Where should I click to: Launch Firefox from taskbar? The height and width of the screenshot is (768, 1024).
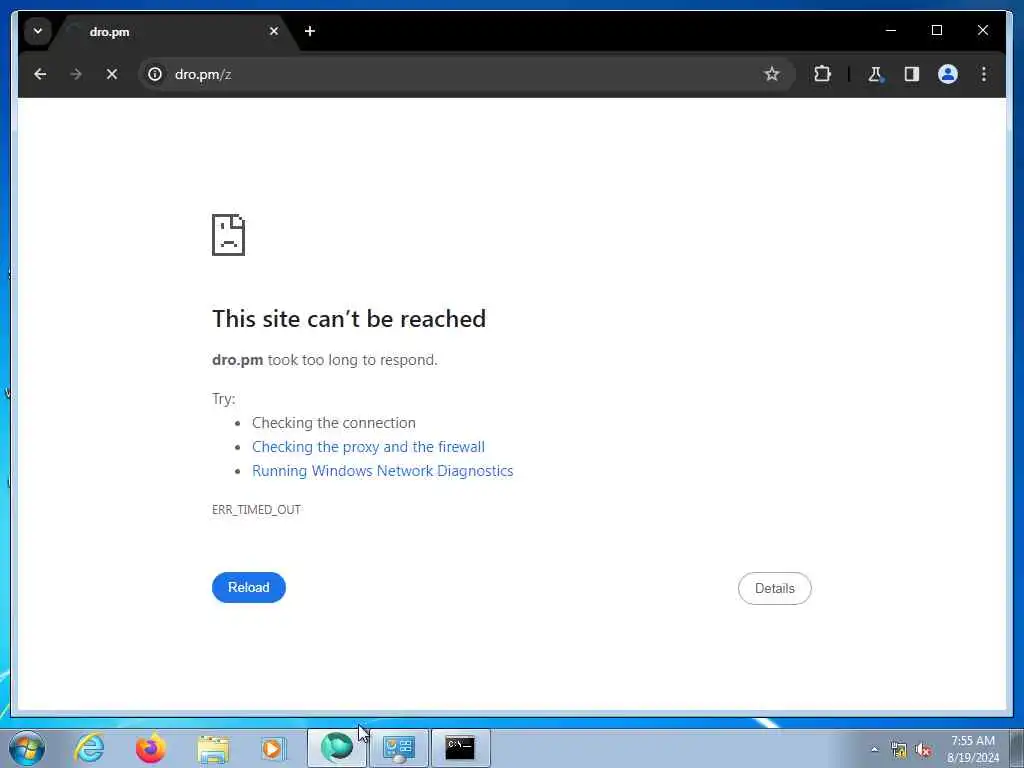pyautogui.click(x=151, y=748)
